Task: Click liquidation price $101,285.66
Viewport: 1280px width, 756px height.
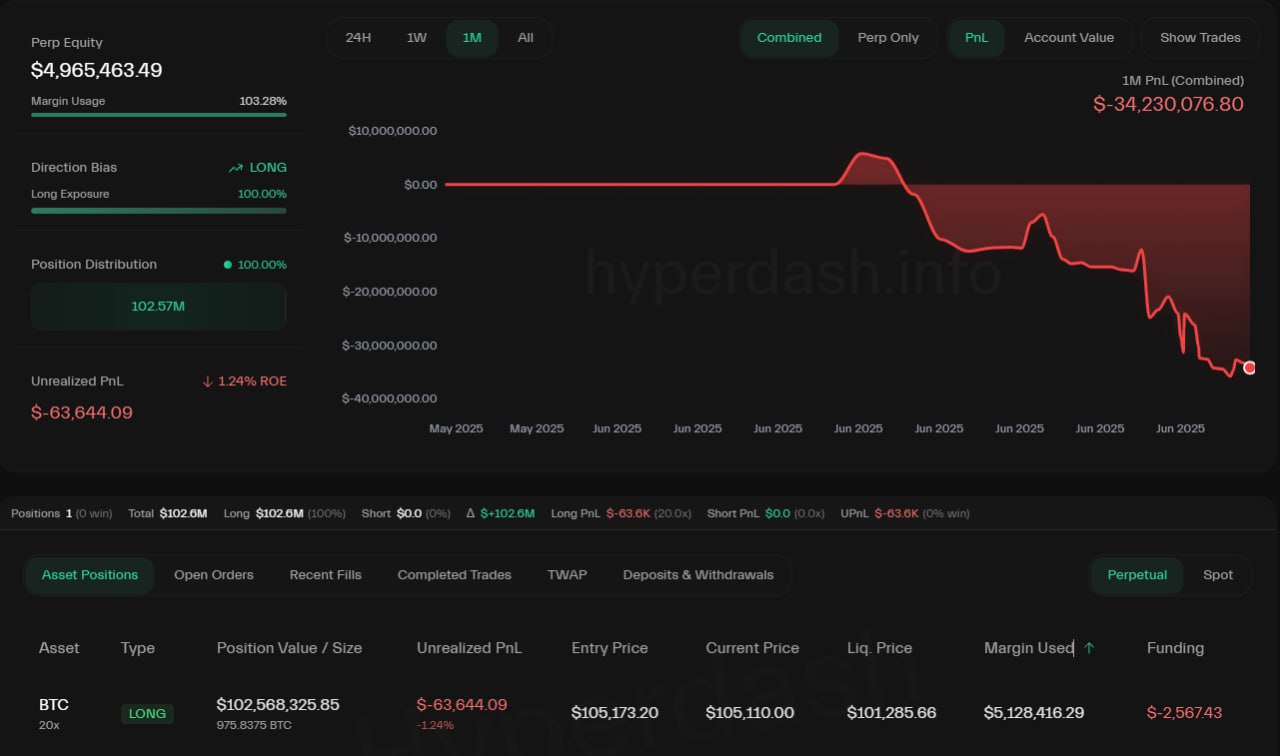Action: pos(892,713)
